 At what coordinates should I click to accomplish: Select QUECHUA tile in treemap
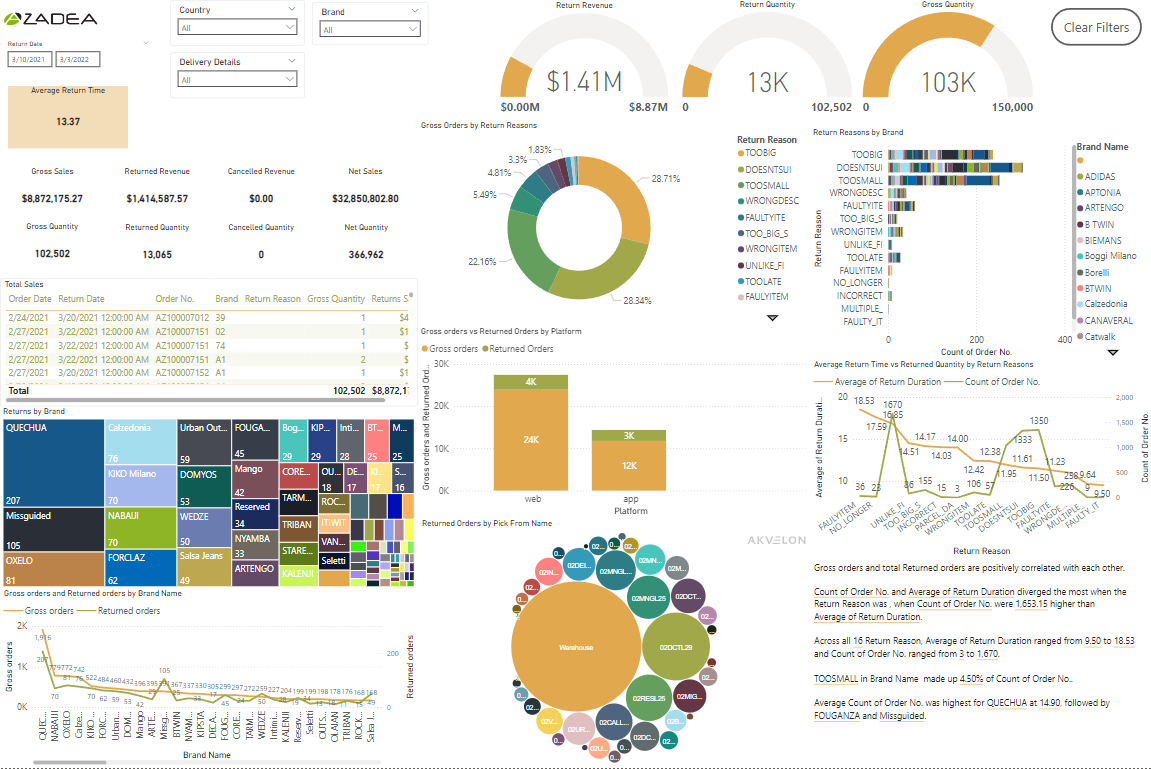54,463
